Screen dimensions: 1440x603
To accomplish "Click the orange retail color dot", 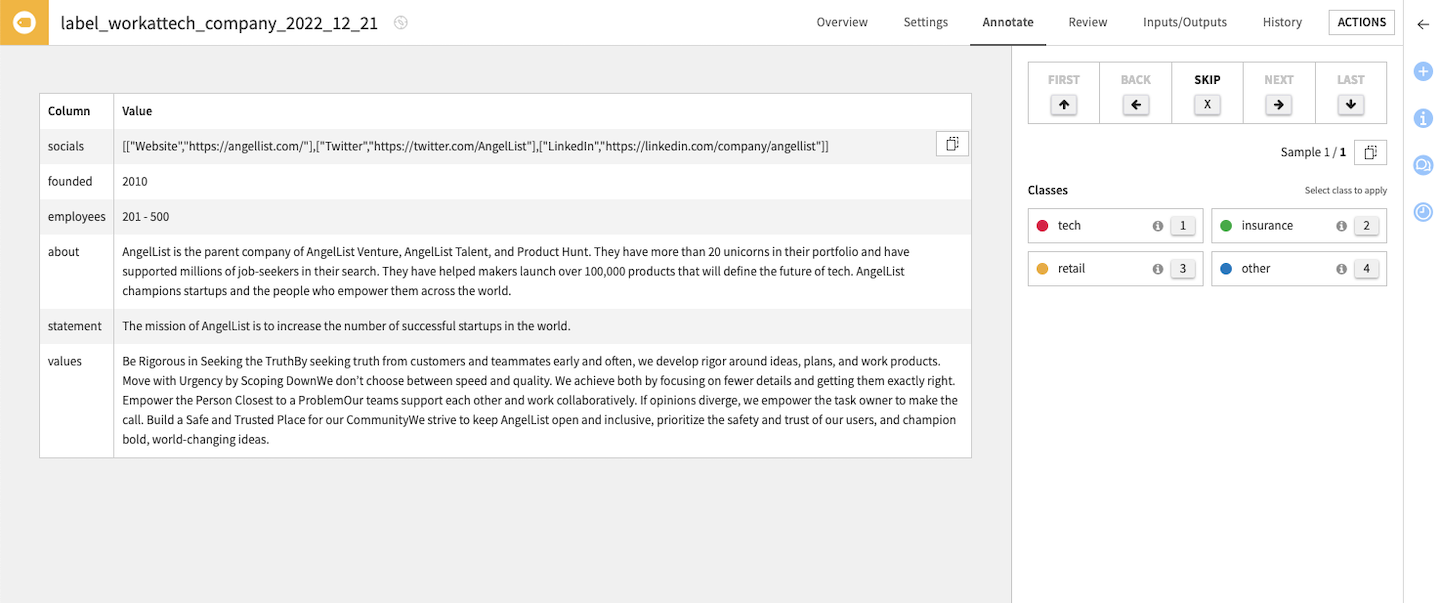I will [1042, 269].
